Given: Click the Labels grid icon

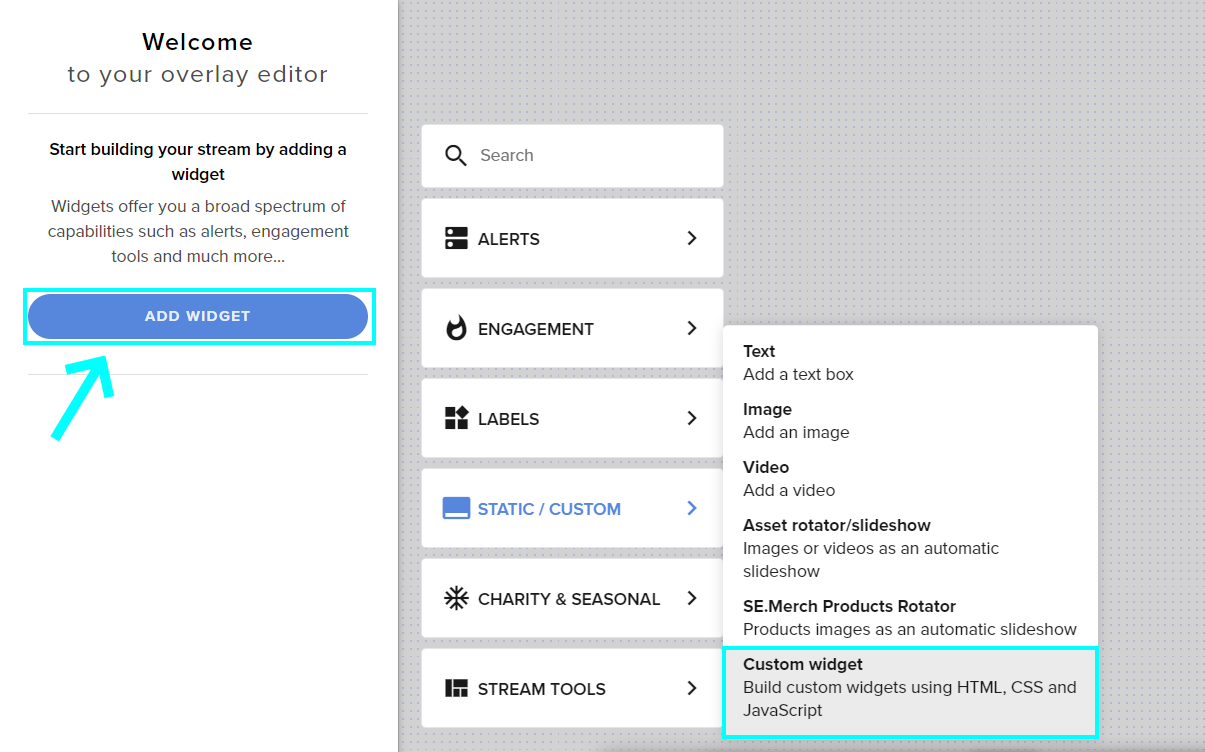Looking at the screenshot, I should [456, 418].
